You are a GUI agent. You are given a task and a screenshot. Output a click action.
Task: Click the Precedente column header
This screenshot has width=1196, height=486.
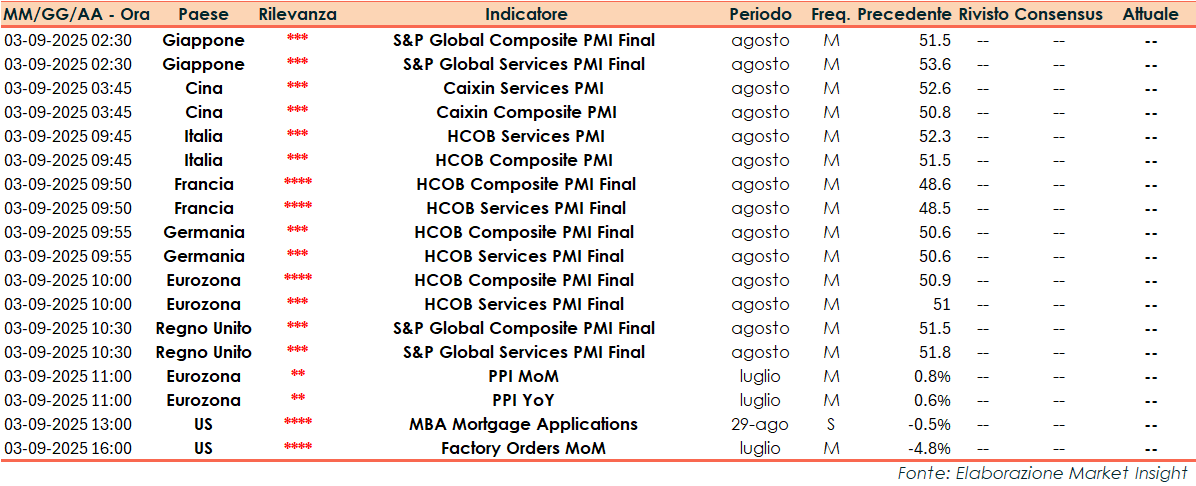coord(904,15)
